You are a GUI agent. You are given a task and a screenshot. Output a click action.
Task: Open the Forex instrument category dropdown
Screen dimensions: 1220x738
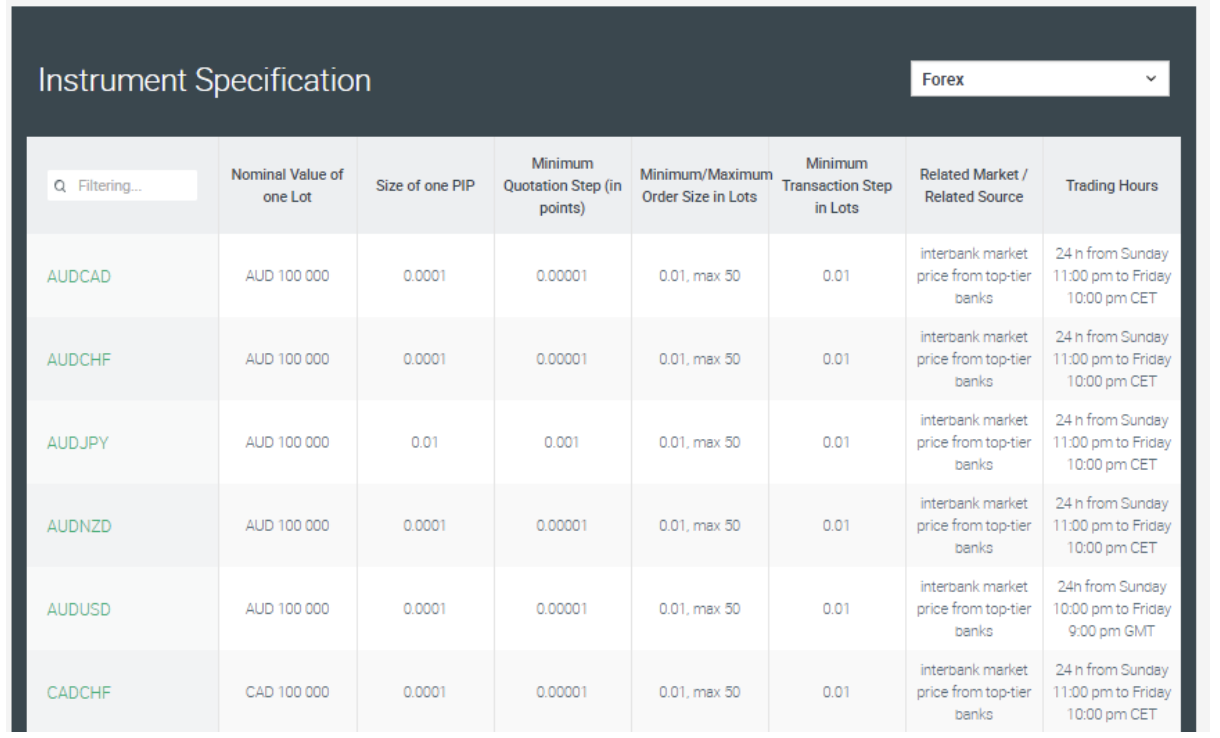pos(1039,79)
